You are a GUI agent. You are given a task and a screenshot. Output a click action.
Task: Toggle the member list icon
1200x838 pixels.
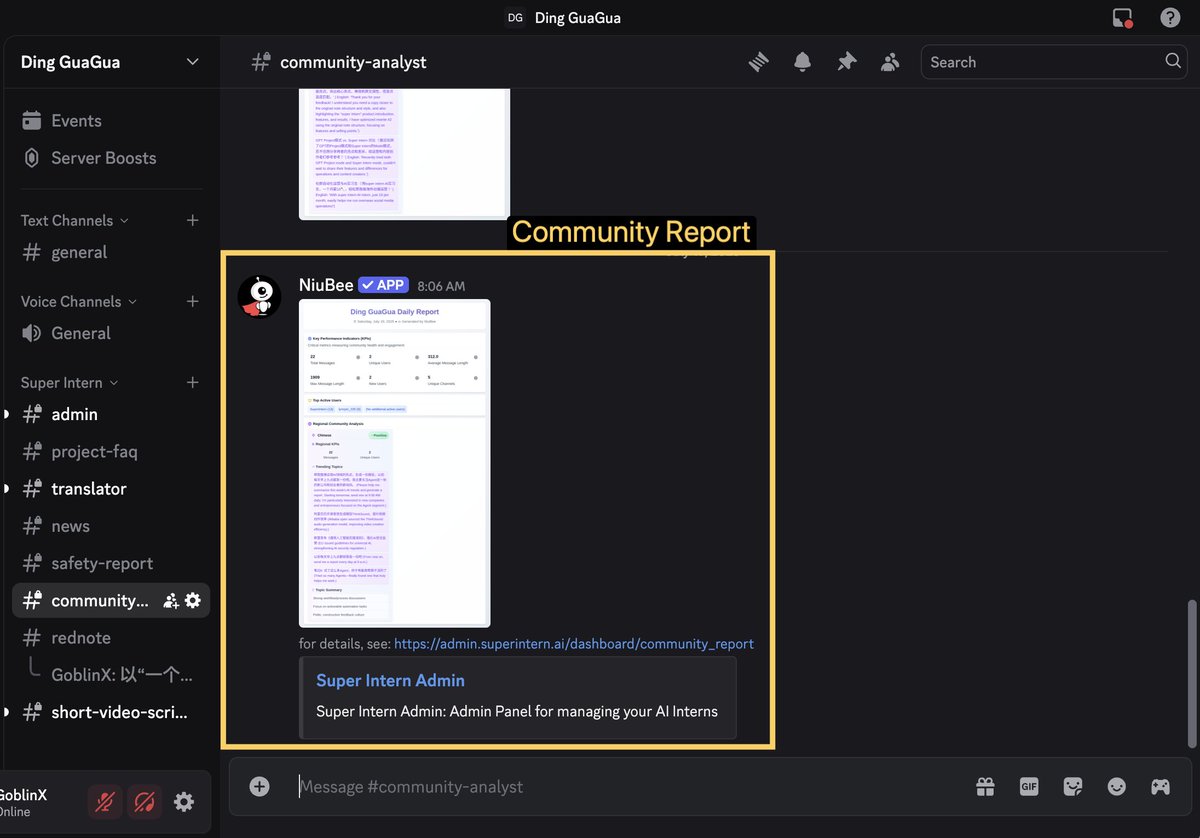[890, 62]
